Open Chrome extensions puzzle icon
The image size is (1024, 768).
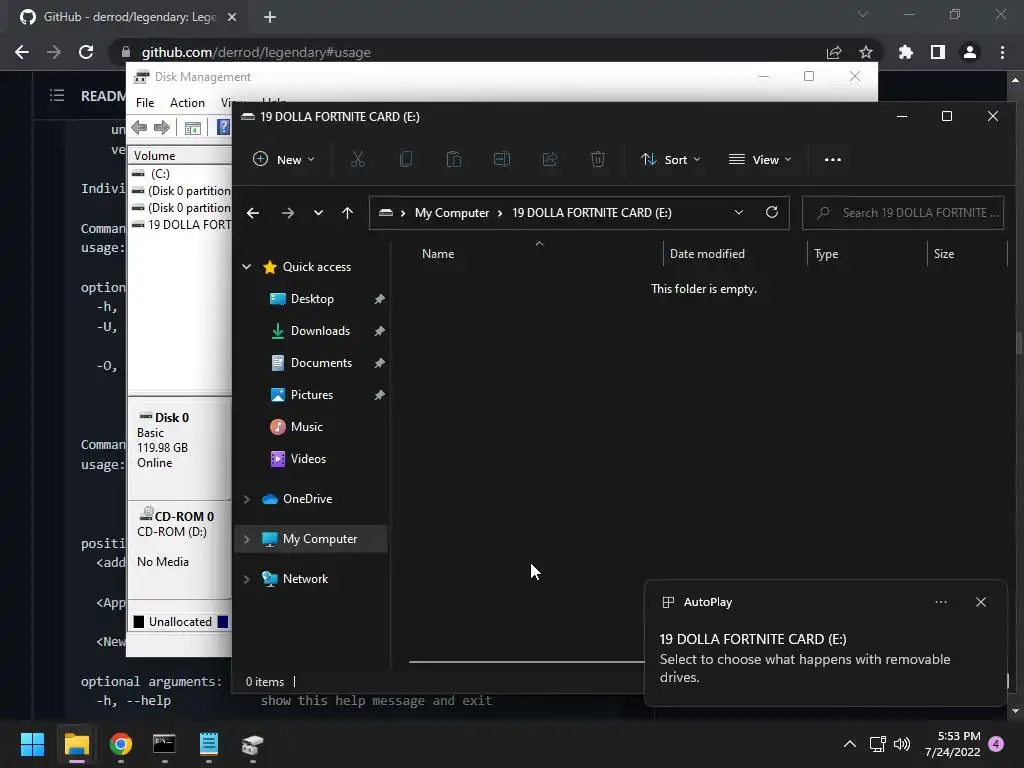click(905, 52)
